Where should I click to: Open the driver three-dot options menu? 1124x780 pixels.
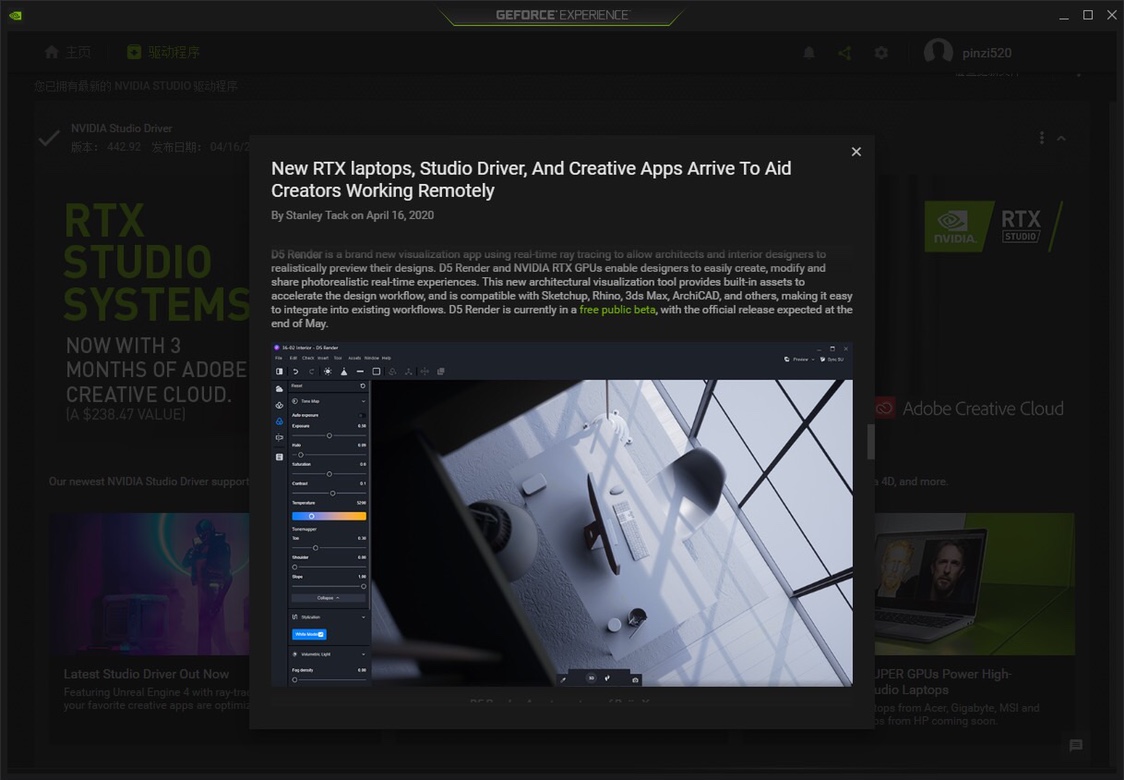click(x=1042, y=138)
